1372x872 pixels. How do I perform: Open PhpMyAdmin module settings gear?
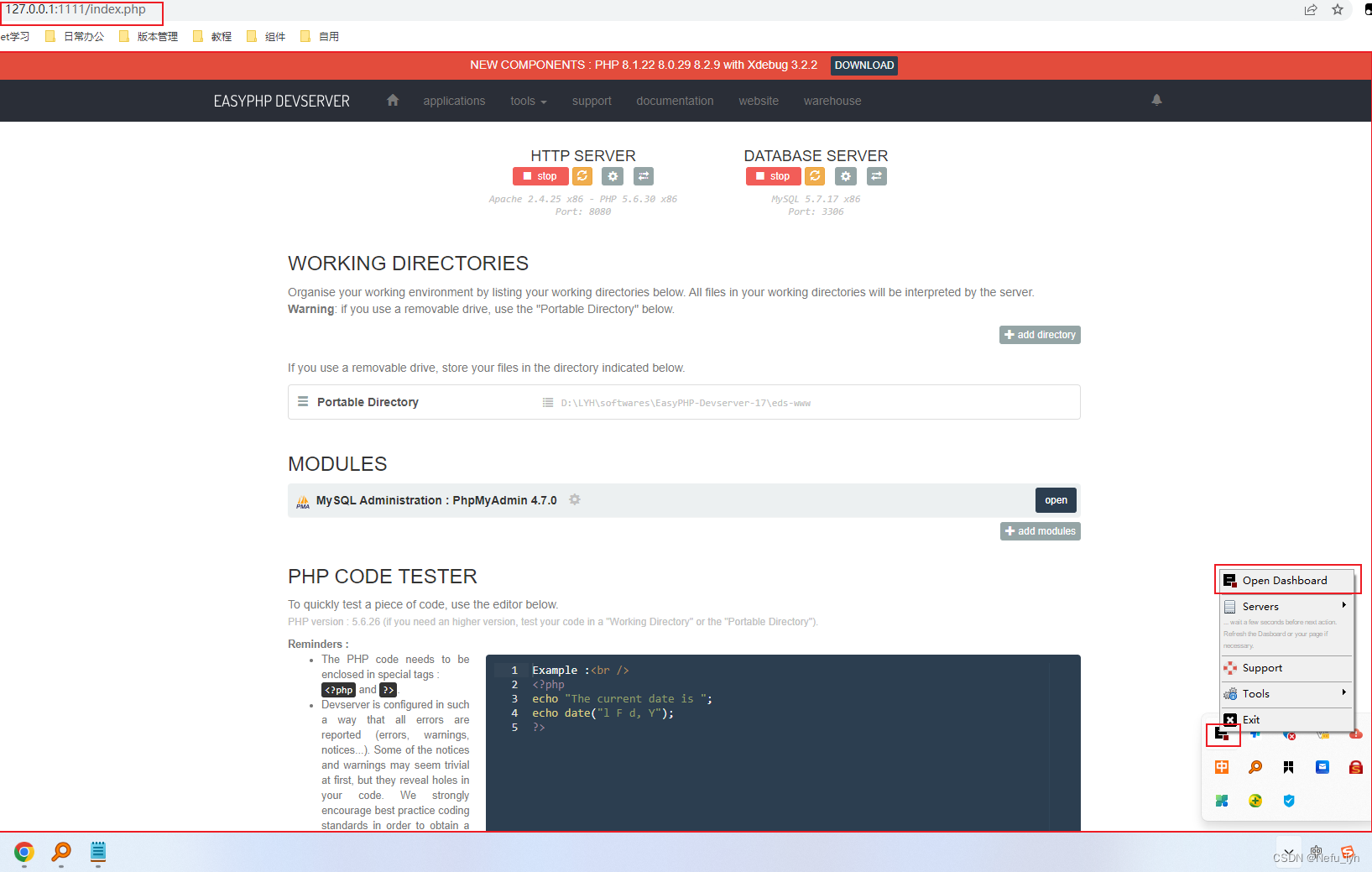(x=575, y=499)
